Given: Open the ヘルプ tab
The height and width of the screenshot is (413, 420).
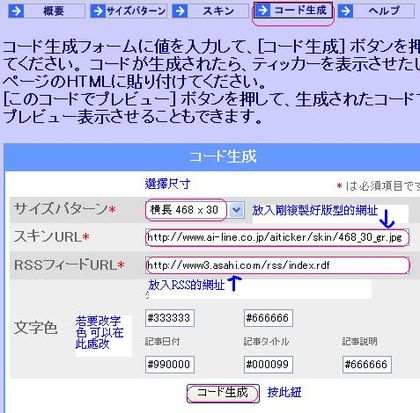Looking at the screenshot, I should click(376, 11).
